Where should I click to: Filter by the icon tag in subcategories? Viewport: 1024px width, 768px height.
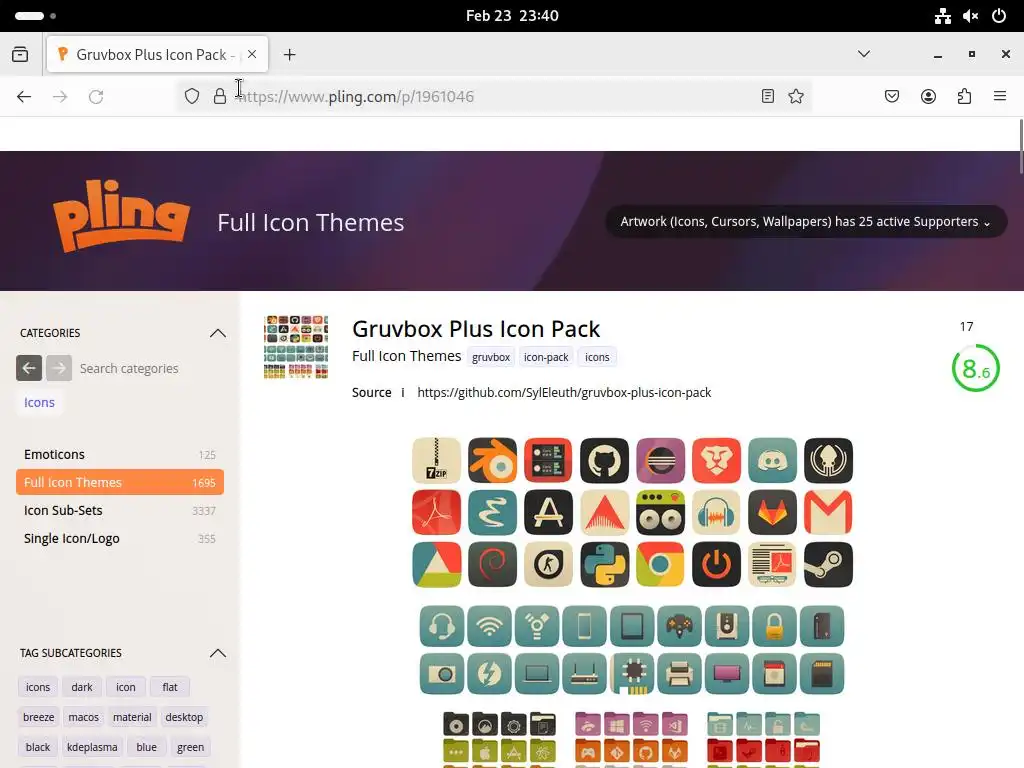coord(125,687)
